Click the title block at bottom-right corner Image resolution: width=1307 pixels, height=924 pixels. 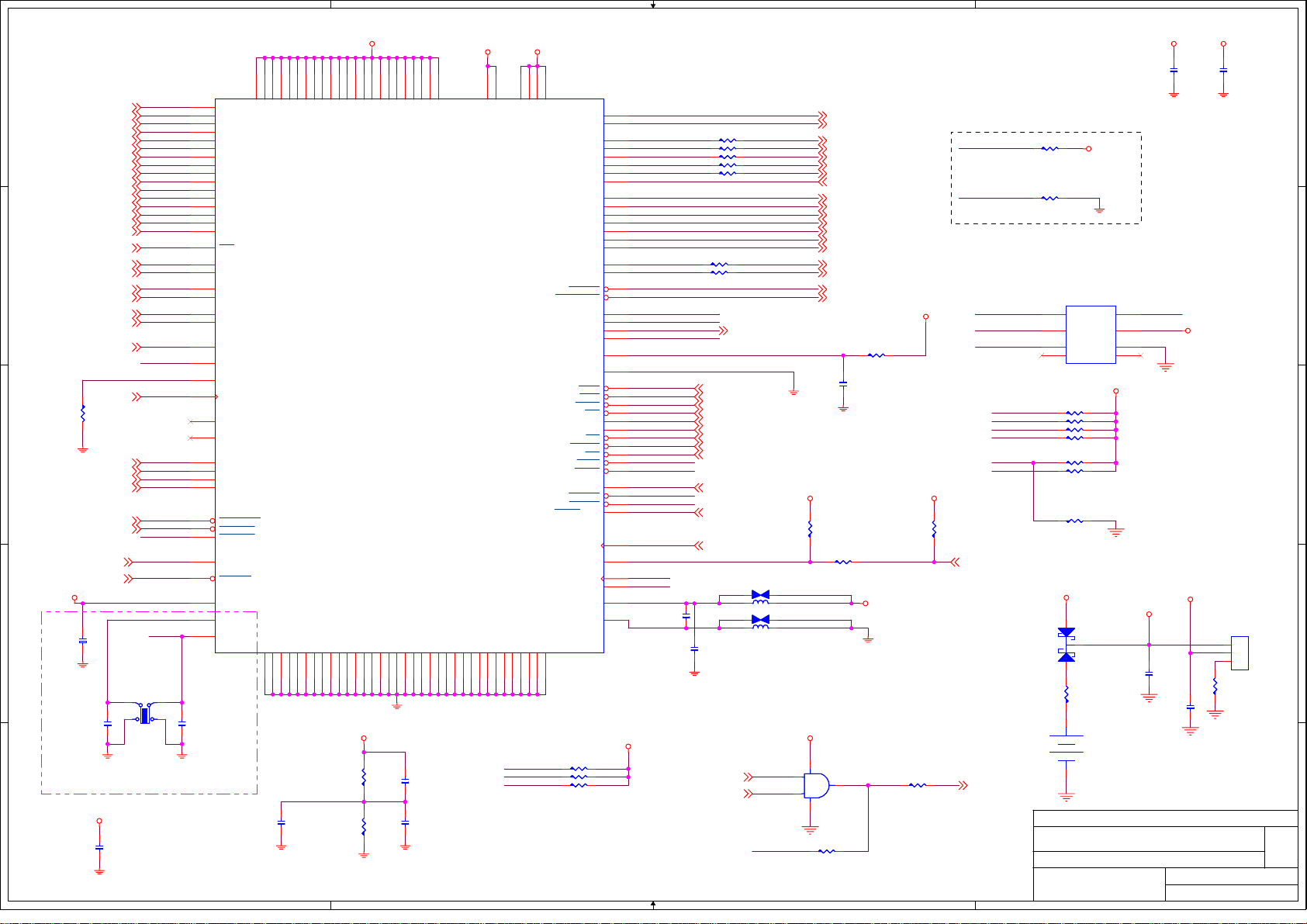tap(1165, 856)
